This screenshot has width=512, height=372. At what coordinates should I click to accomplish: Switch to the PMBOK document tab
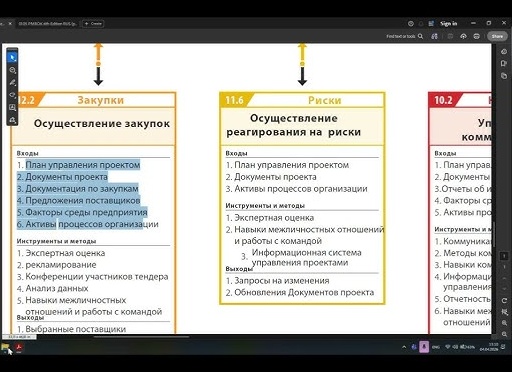[x=47, y=23]
